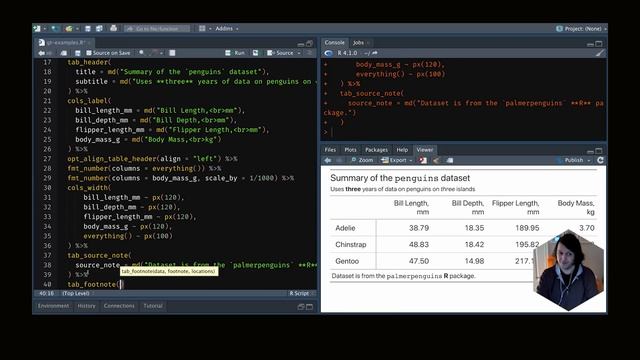640x360 pixels.
Task: Click the Compile Report notebook icon
Action: [x=172, y=53]
